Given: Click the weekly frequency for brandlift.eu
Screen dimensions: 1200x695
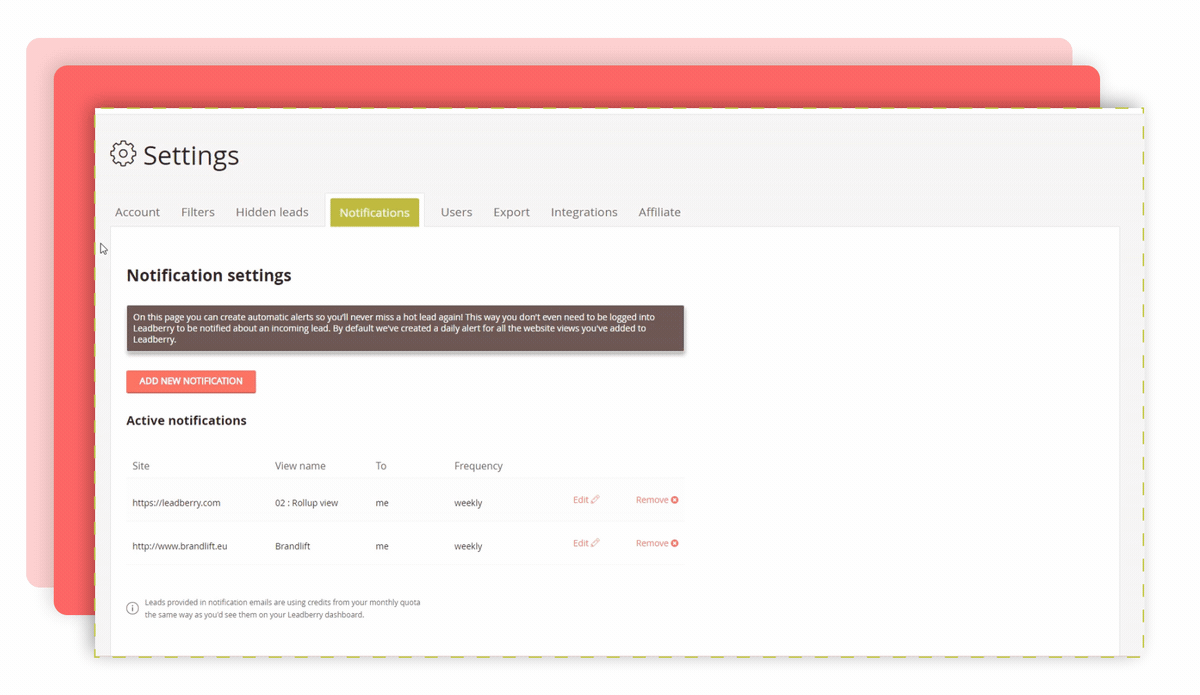Looking at the screenshot, I should click(468, 546).
